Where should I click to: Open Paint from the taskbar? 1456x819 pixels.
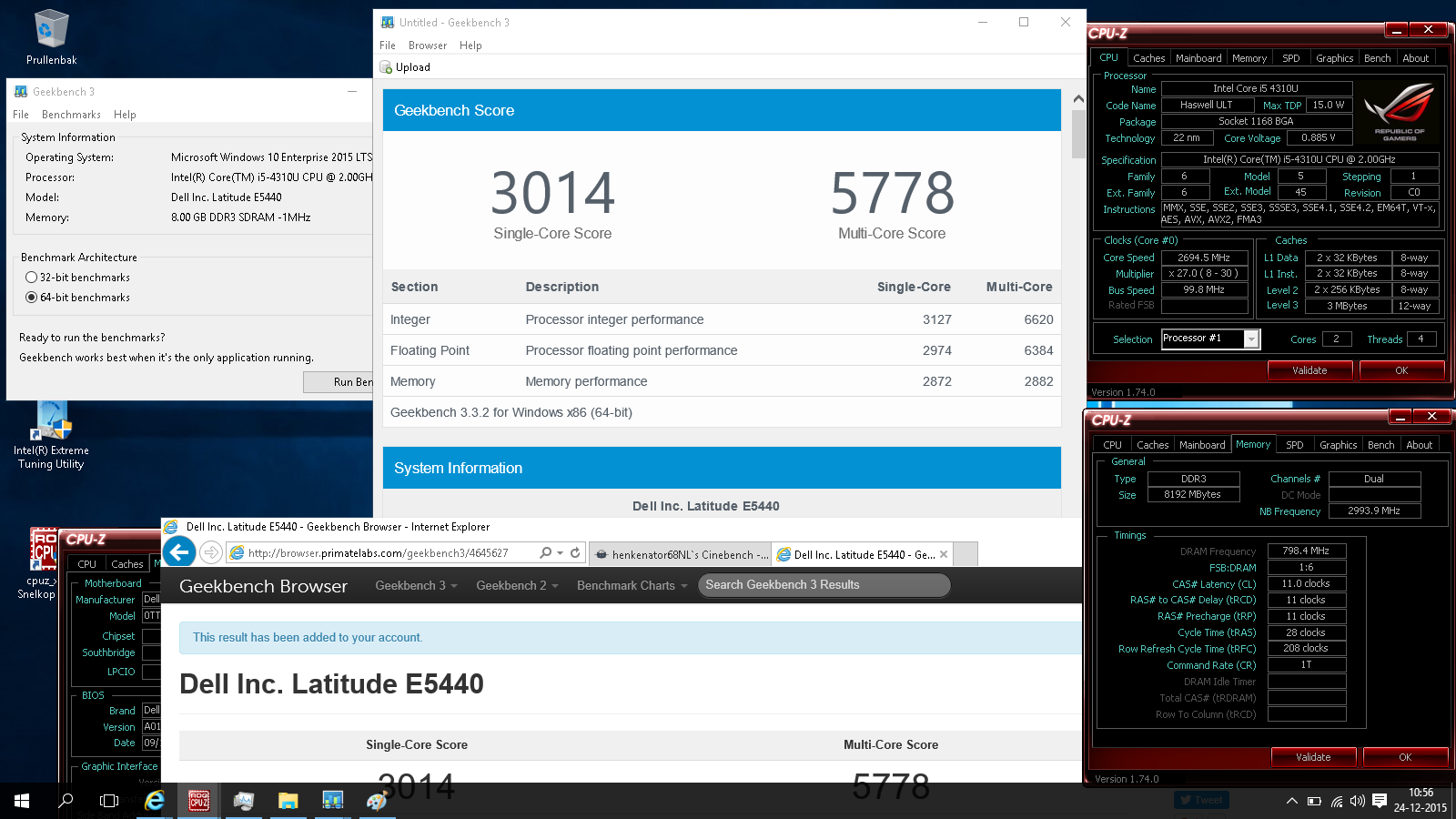tap(377, 801)
